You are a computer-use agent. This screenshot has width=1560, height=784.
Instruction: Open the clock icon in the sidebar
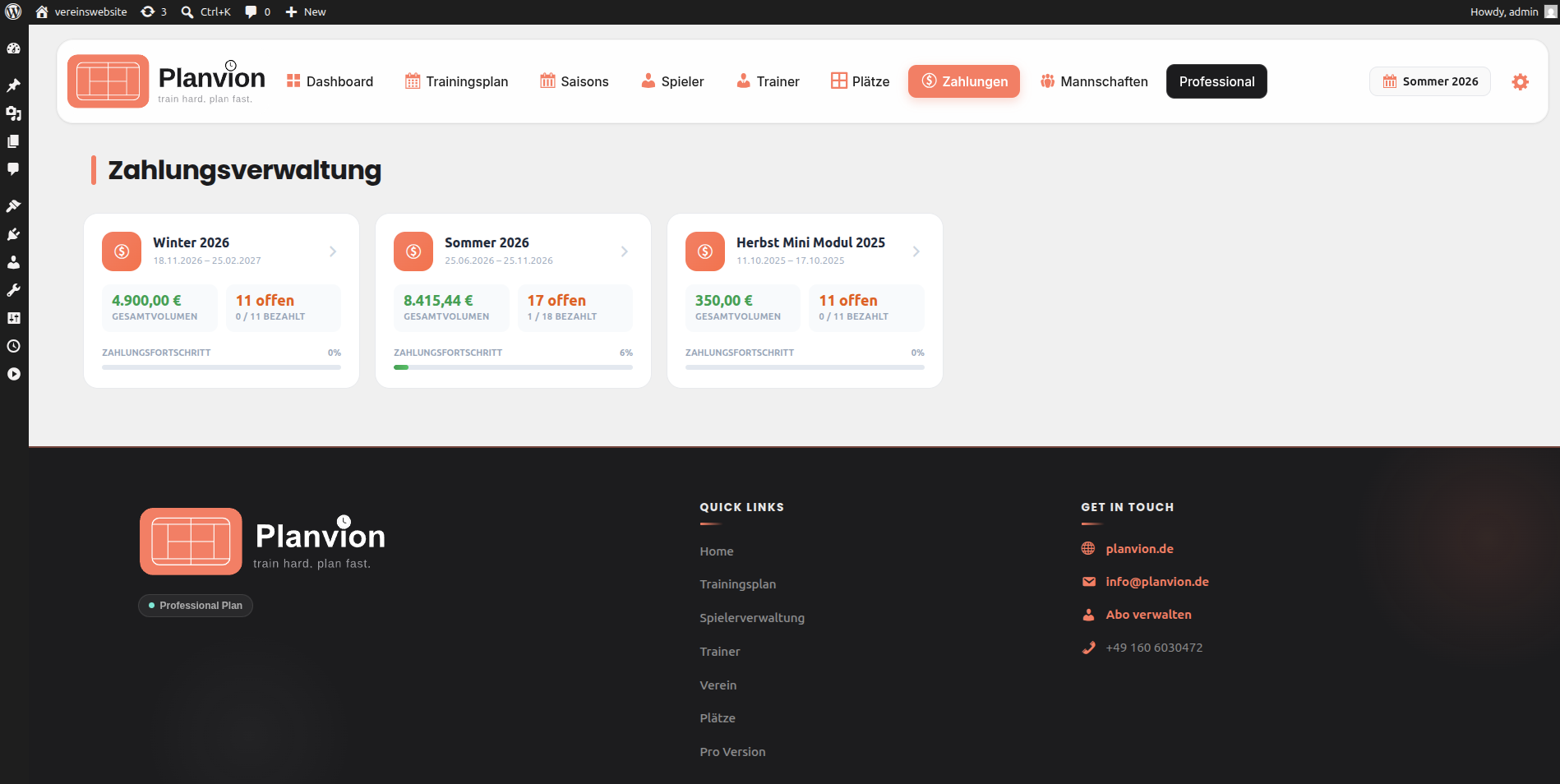(x=13, y=346)
